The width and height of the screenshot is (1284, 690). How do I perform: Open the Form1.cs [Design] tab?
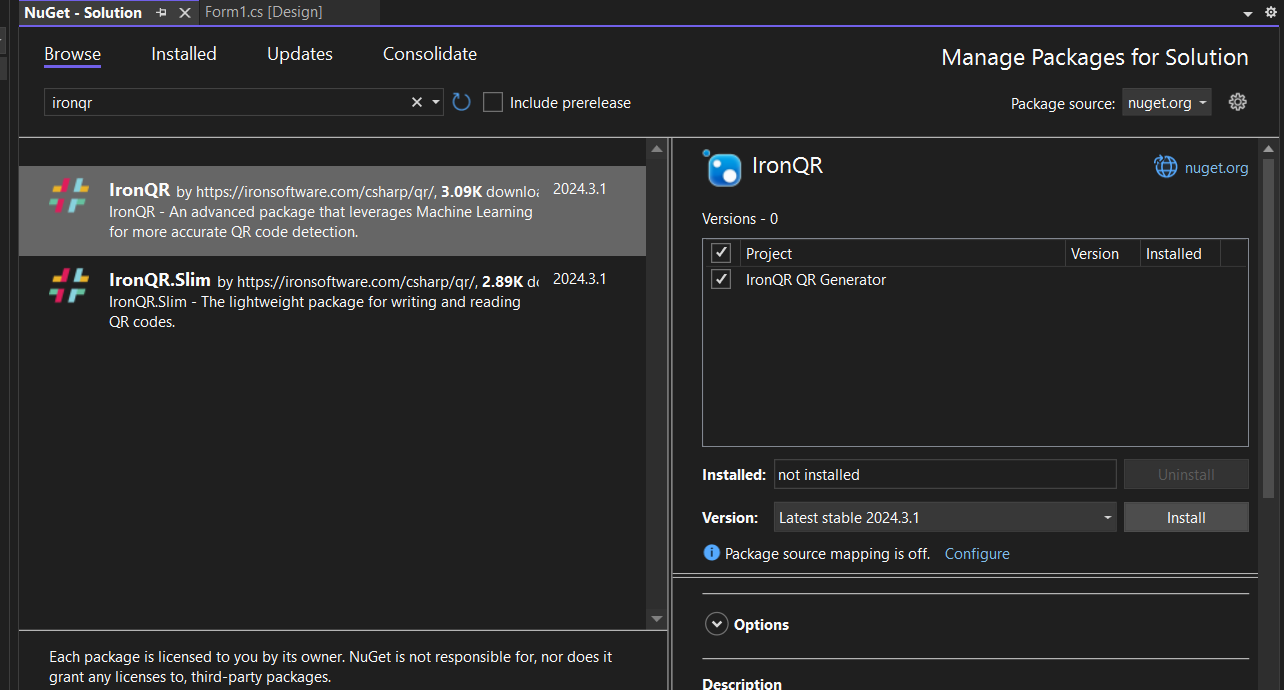[x=263, y=12]
